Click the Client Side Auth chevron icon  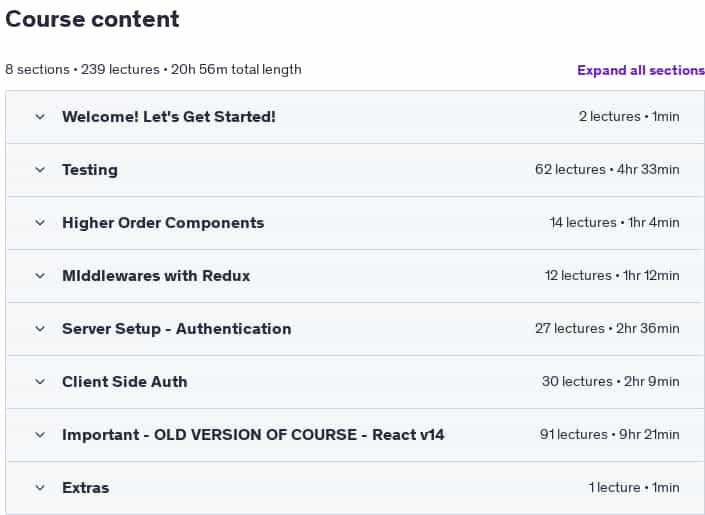point(40,382)
